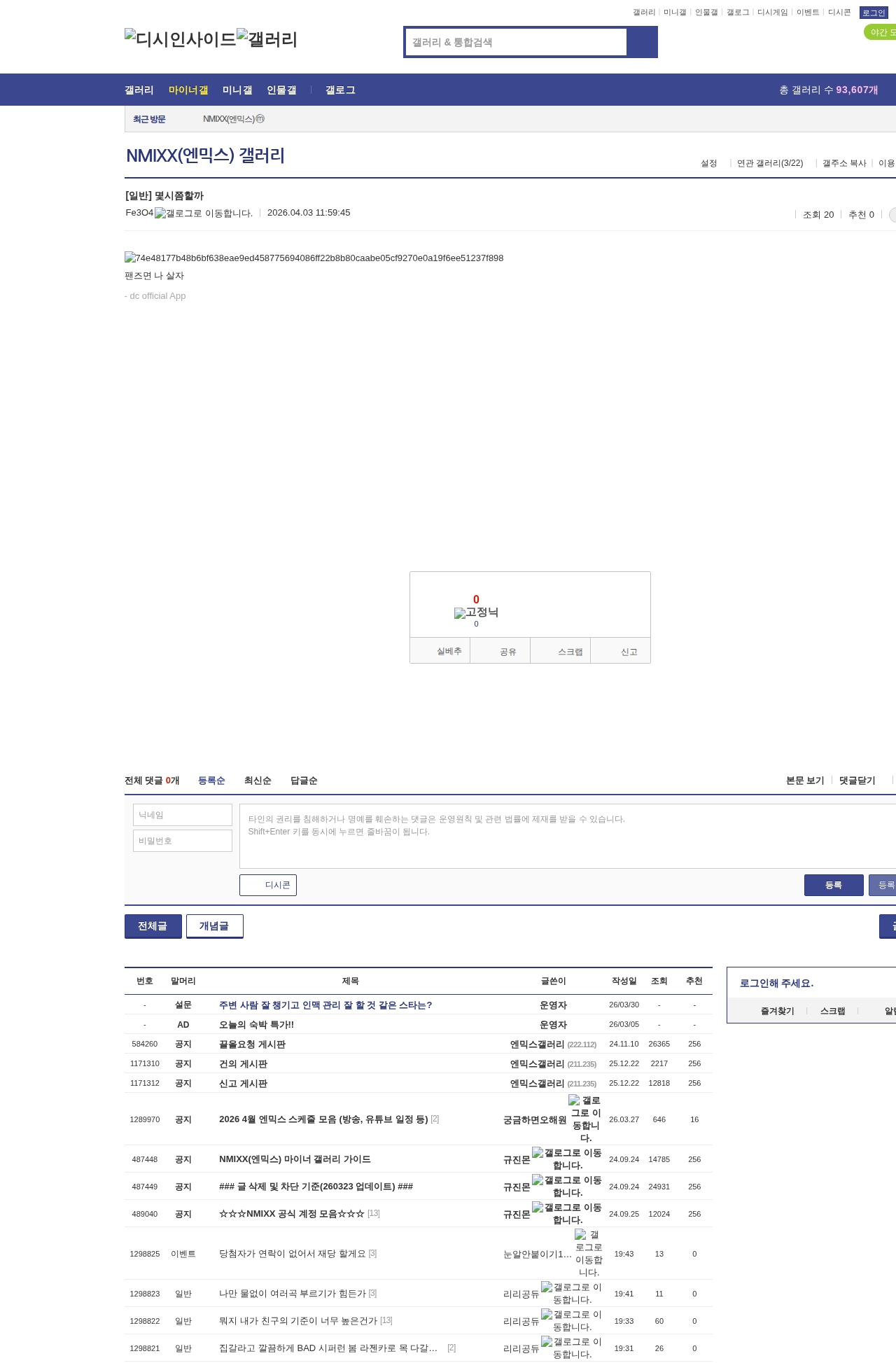This screenshot has height=1363, width=896.
Task: Sort comments by 최신순
Action: [258, 781]
